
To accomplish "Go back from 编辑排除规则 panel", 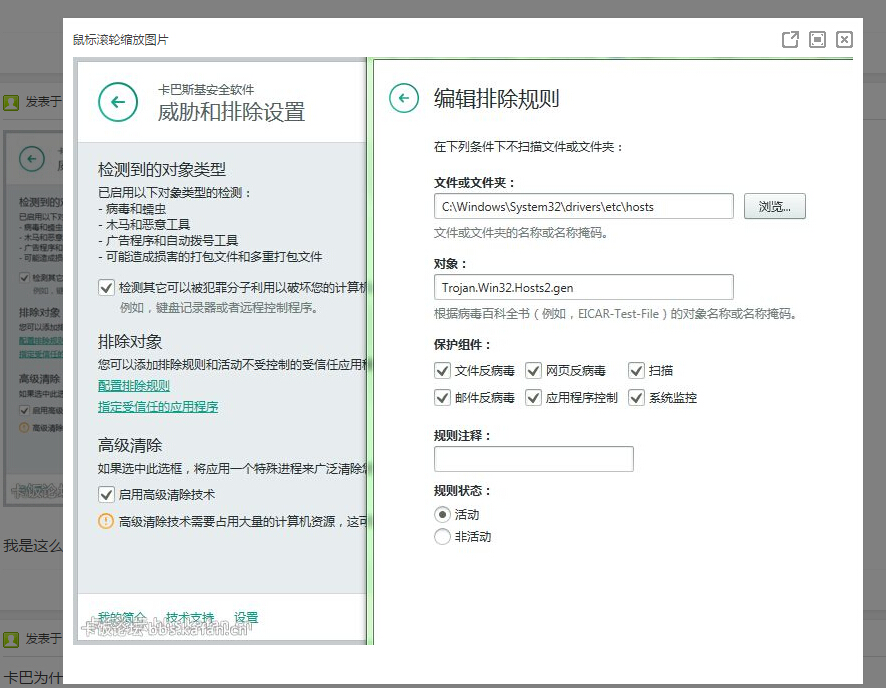I will pyautogui.click(x=404, y=98).
